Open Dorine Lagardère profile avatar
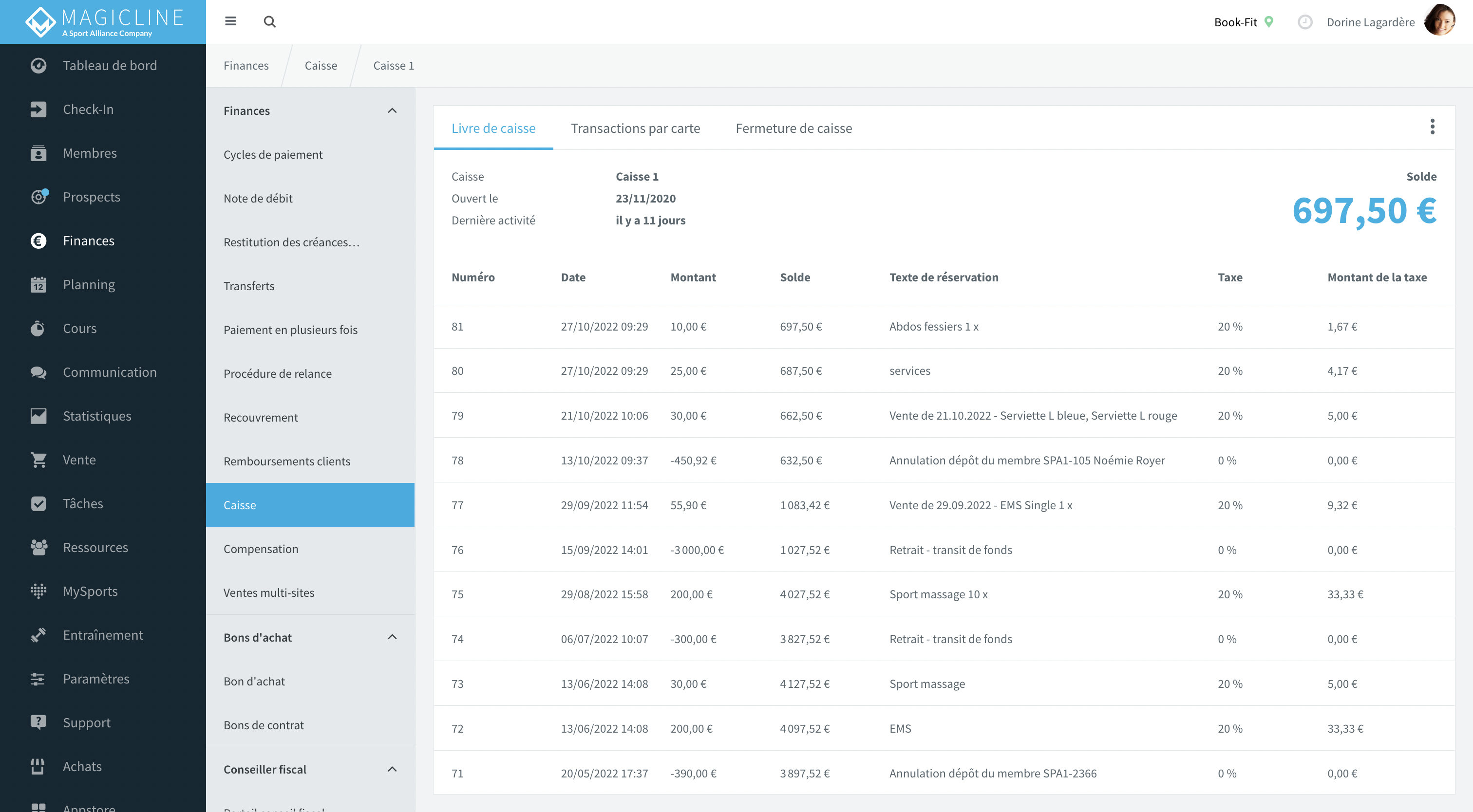 pyautogui.click(x=1439, y=21)
